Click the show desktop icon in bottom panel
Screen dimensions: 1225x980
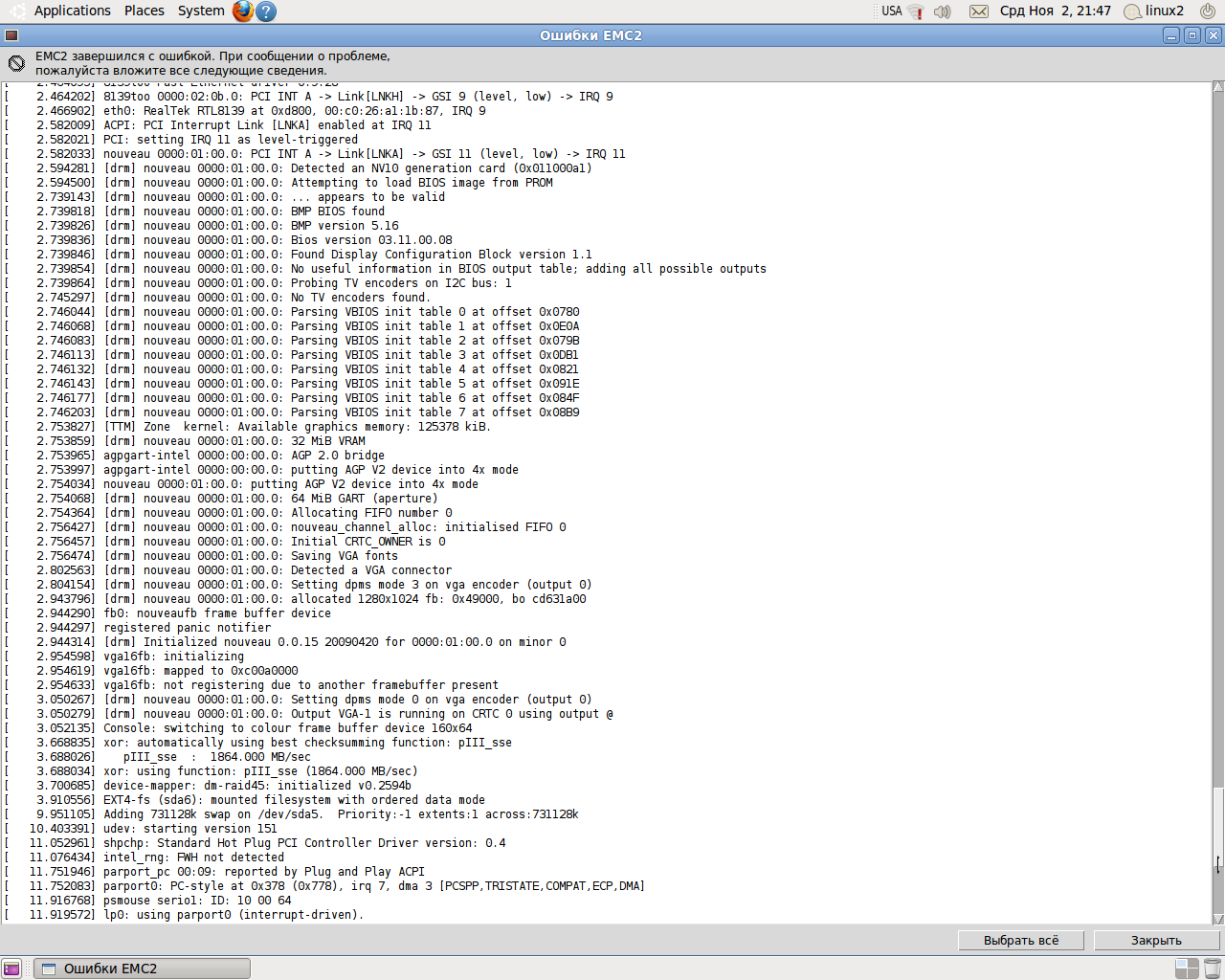pyautogui.click(x=11, y=969)
